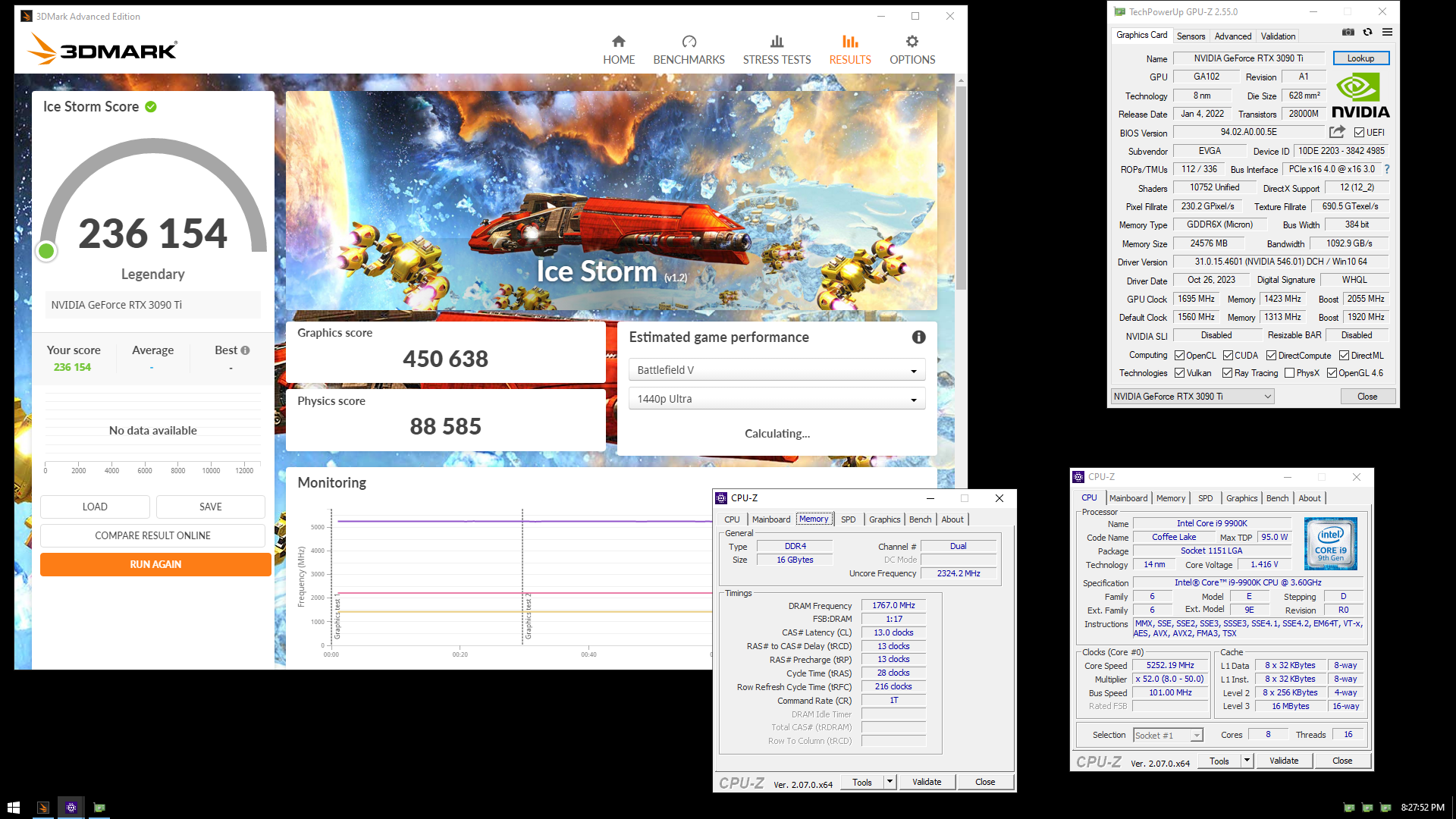Click the Intel Core i9 logo in CPU-Z
This screenshot has width=1456, height=819.
point(1331,544)
